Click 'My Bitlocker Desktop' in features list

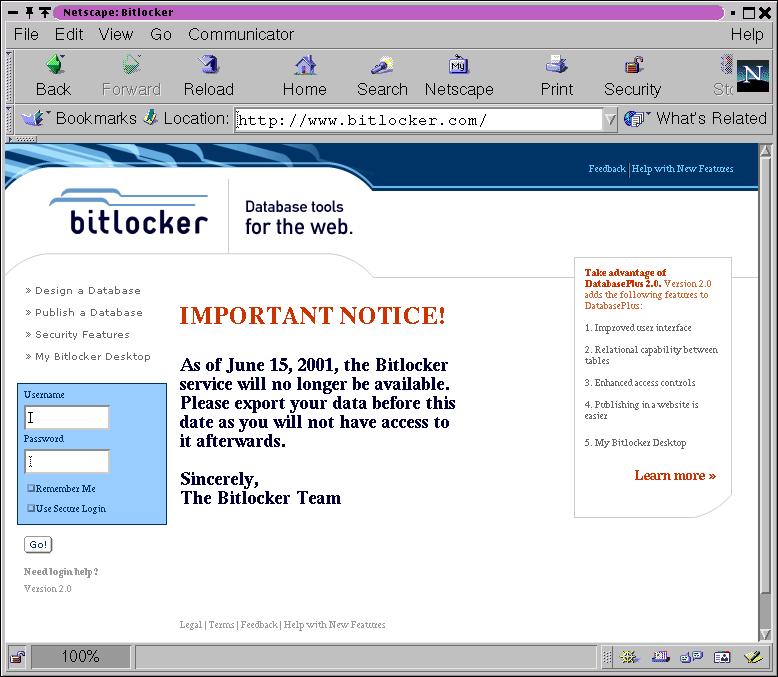click(640, 443)
